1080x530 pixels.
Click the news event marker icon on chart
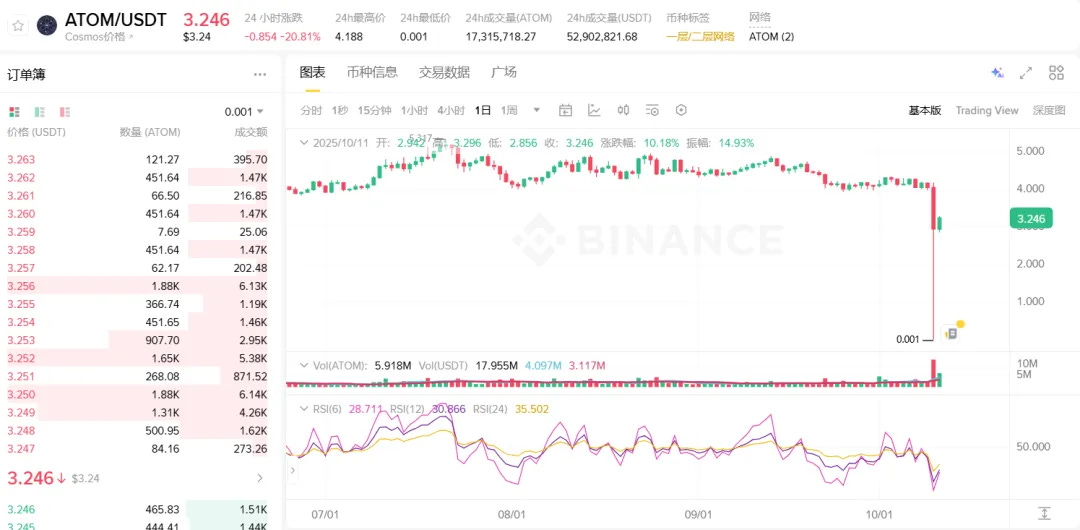click(x=951, y=334)
